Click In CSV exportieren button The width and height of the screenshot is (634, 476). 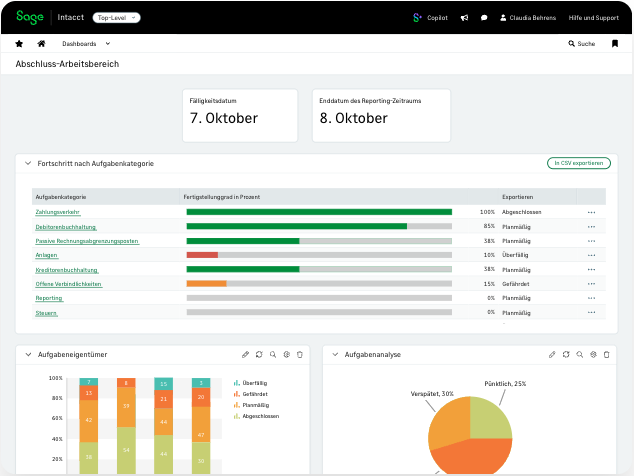[x=579, y=163]
